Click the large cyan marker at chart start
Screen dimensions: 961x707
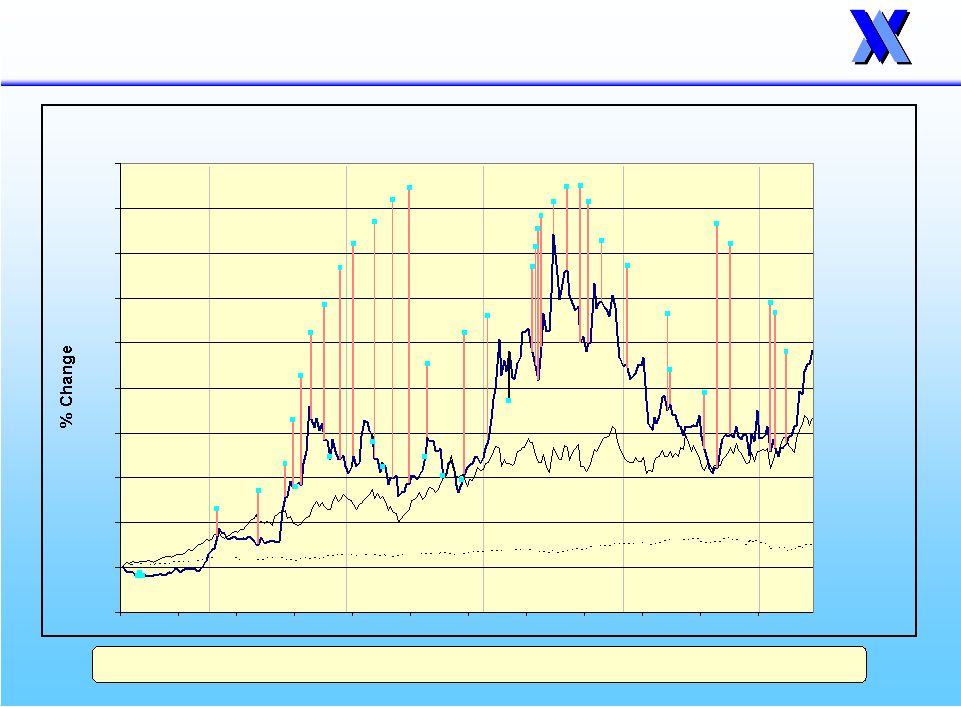[x=140, y=574]
